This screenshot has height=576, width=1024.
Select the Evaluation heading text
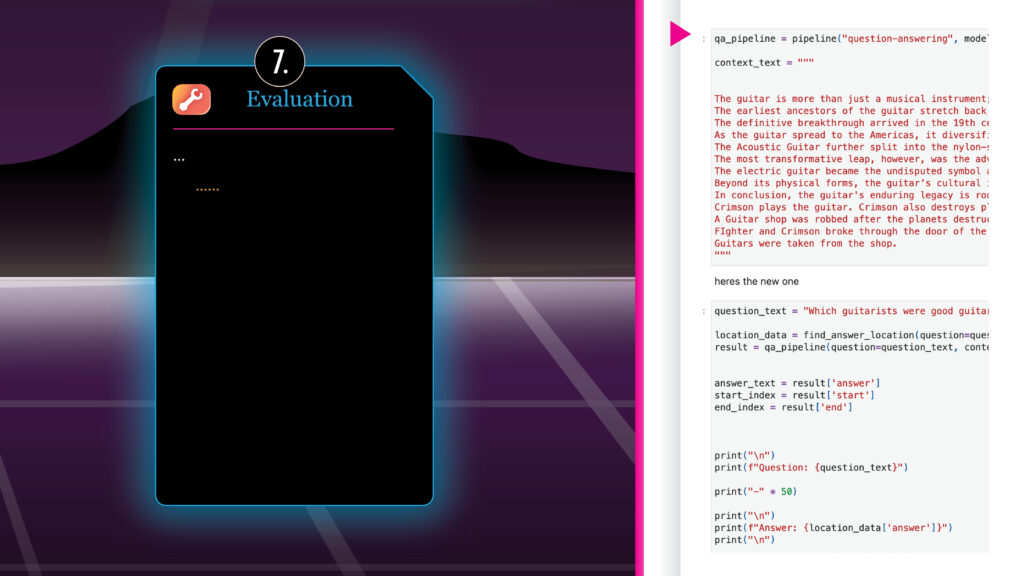pyautogui.click(x=299, y=99)
